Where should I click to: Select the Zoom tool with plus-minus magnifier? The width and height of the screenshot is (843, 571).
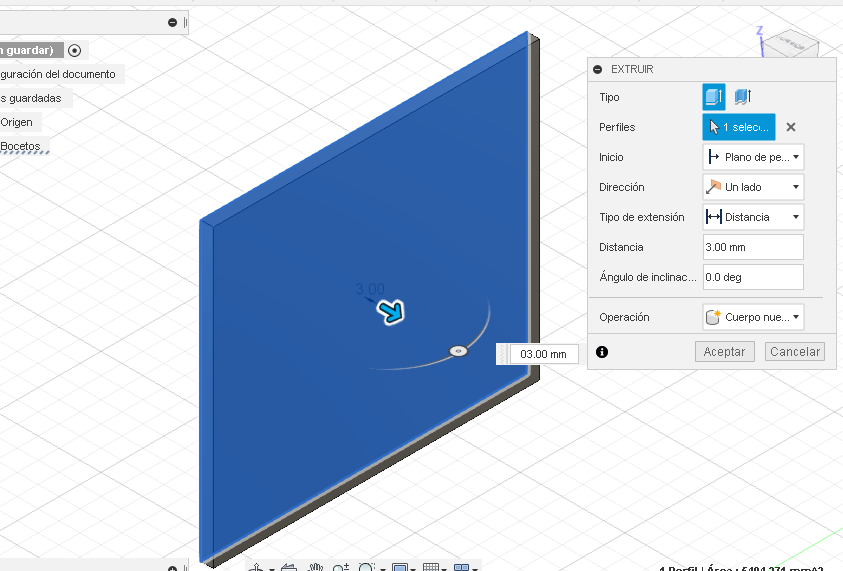pyautogui.click(x=341, y=567)
